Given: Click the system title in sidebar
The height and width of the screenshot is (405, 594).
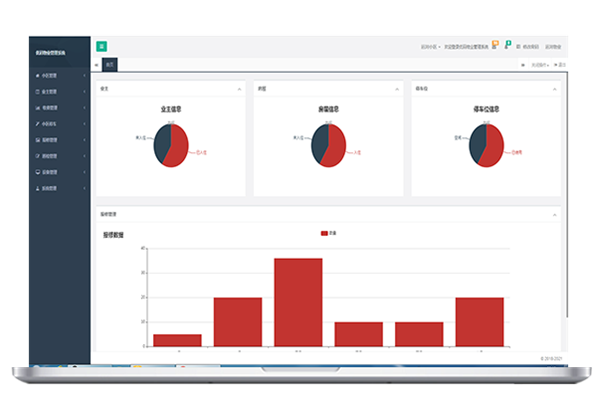Looking at the screenshot, I should point(50,53).
